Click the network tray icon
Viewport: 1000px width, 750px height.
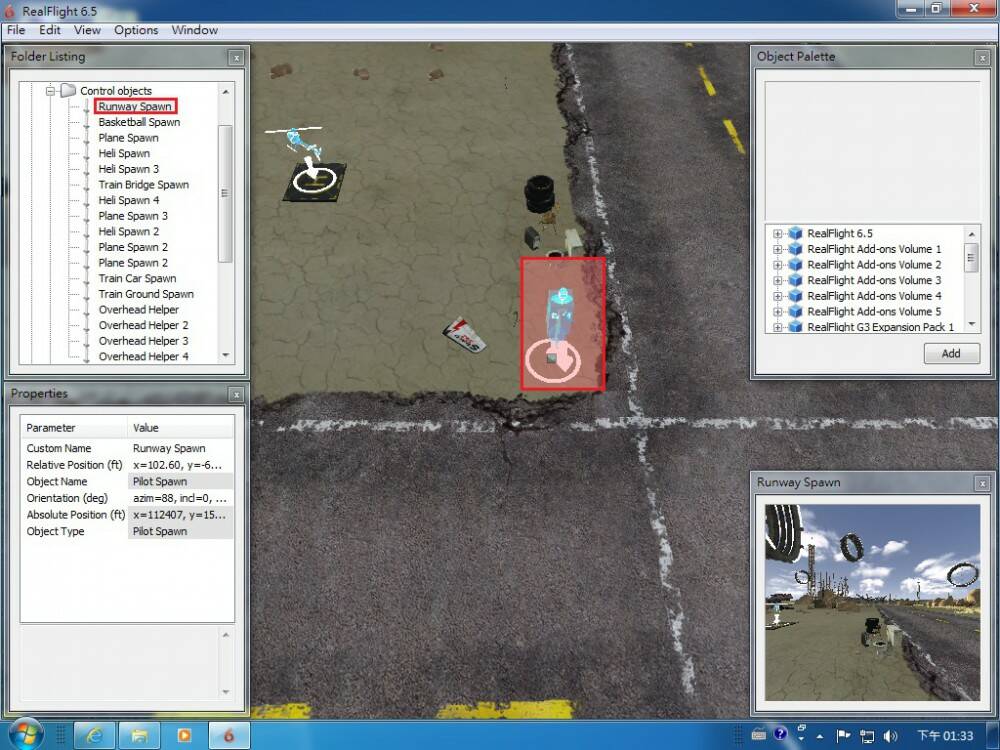click(867, 736)
